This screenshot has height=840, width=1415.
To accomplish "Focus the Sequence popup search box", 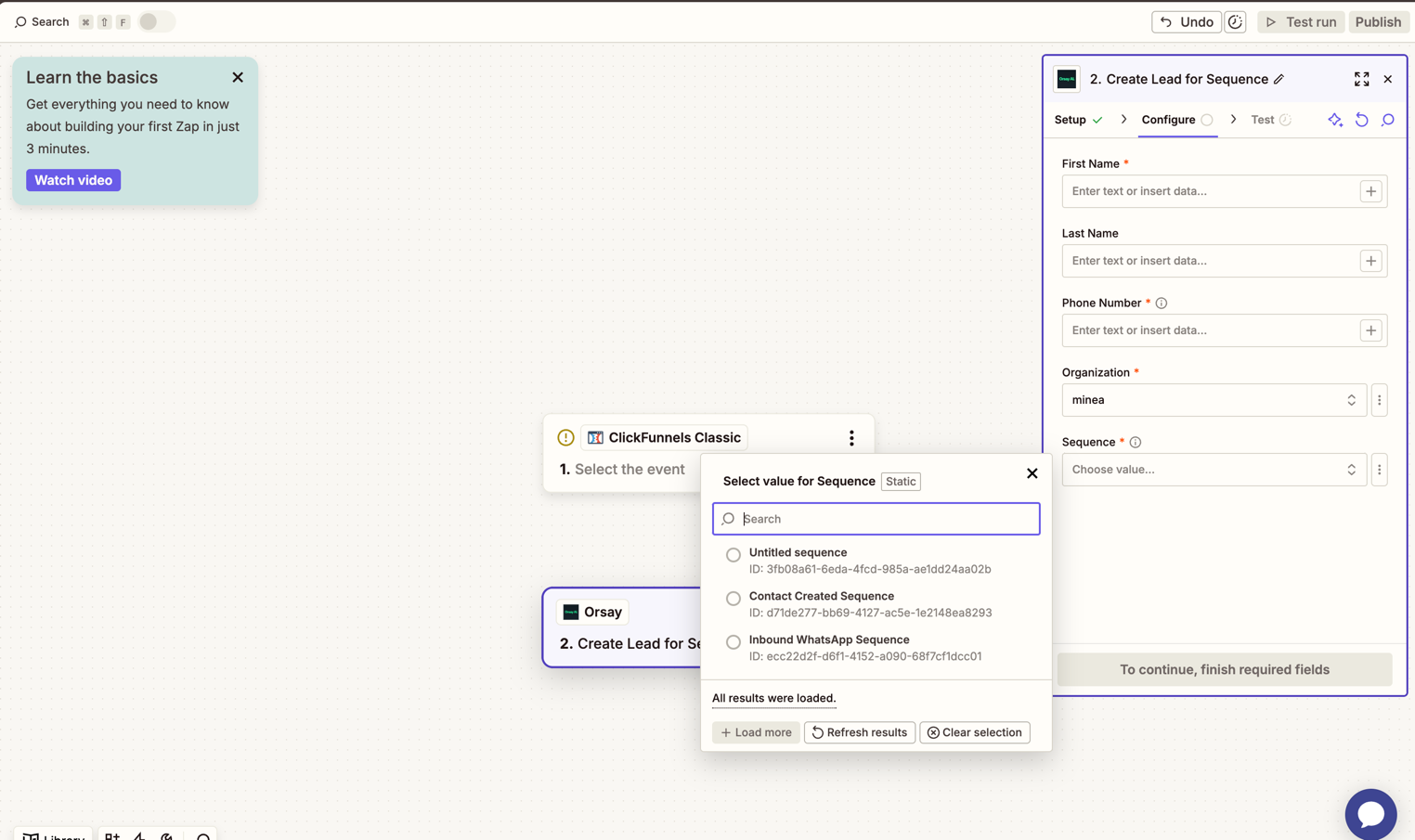I will coord(876,519).
